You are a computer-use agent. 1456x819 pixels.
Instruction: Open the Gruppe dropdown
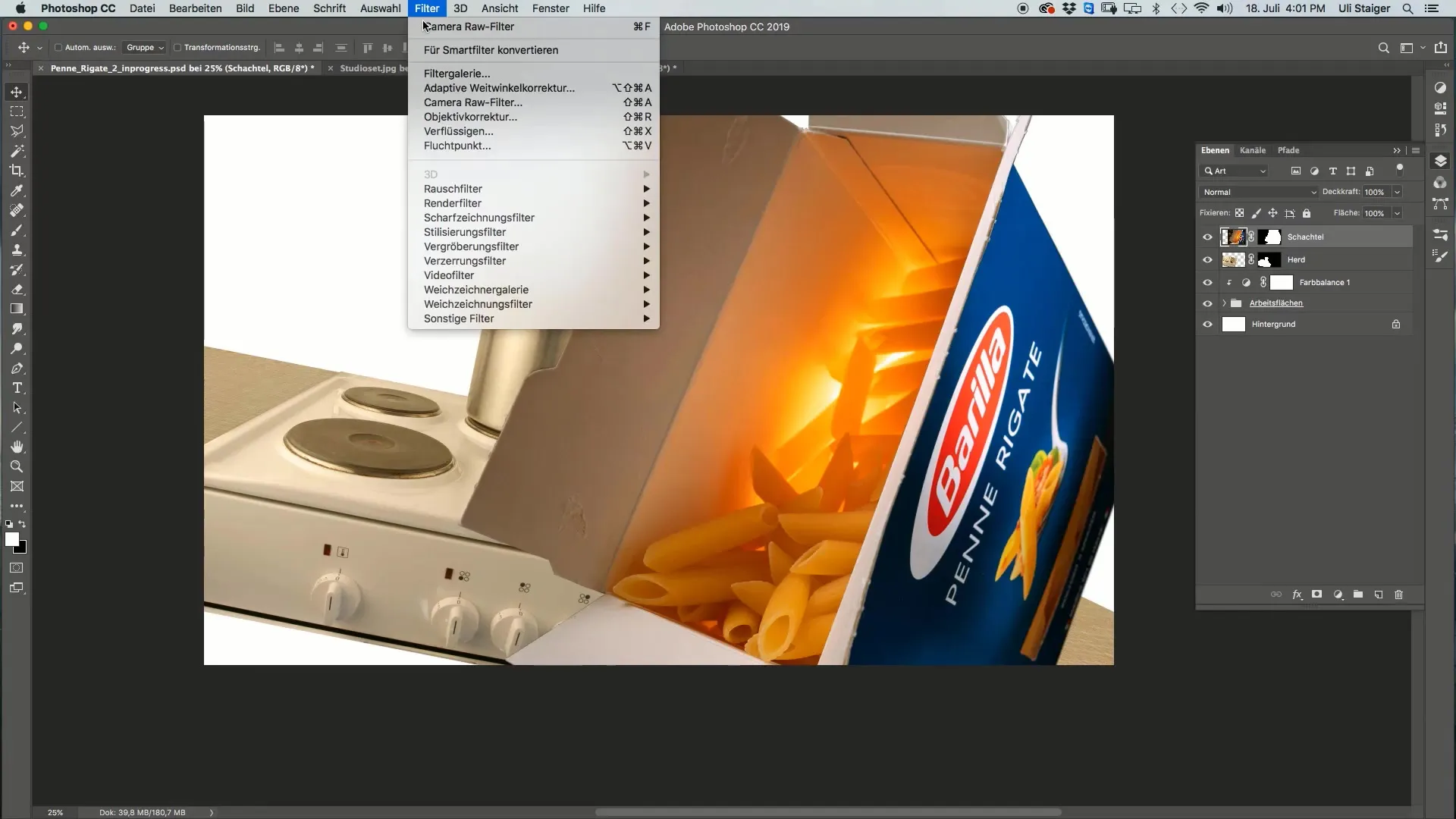pos(144,48)
